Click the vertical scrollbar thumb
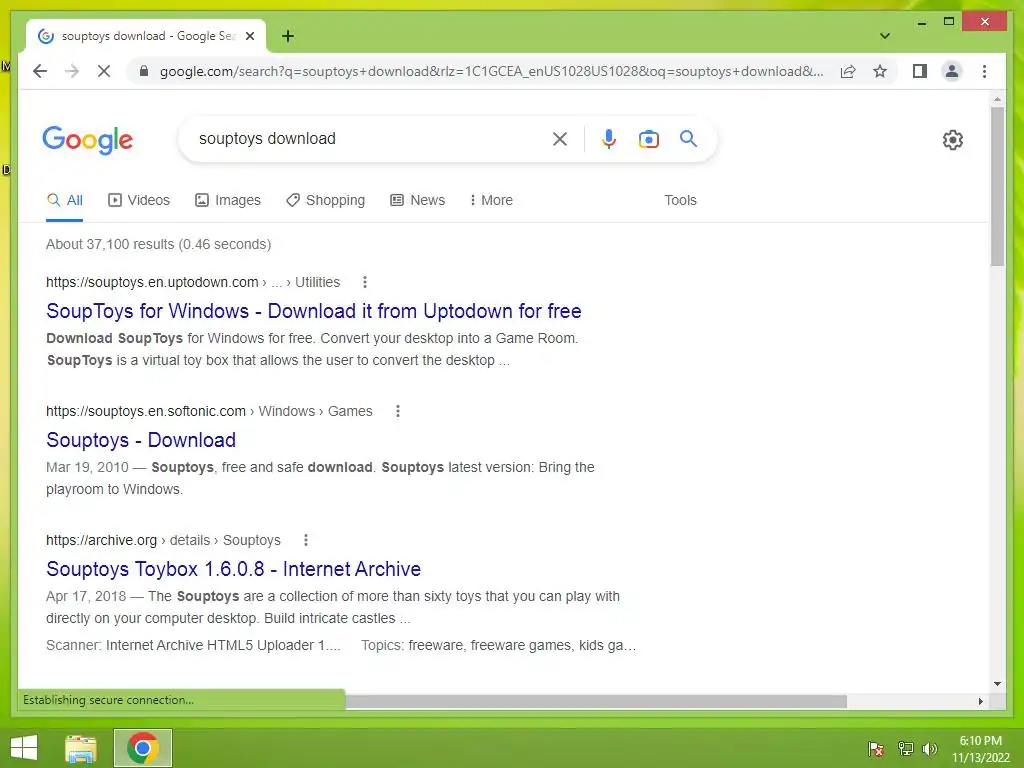Viewport: 1024px width, 768px height. pos(997,186)
